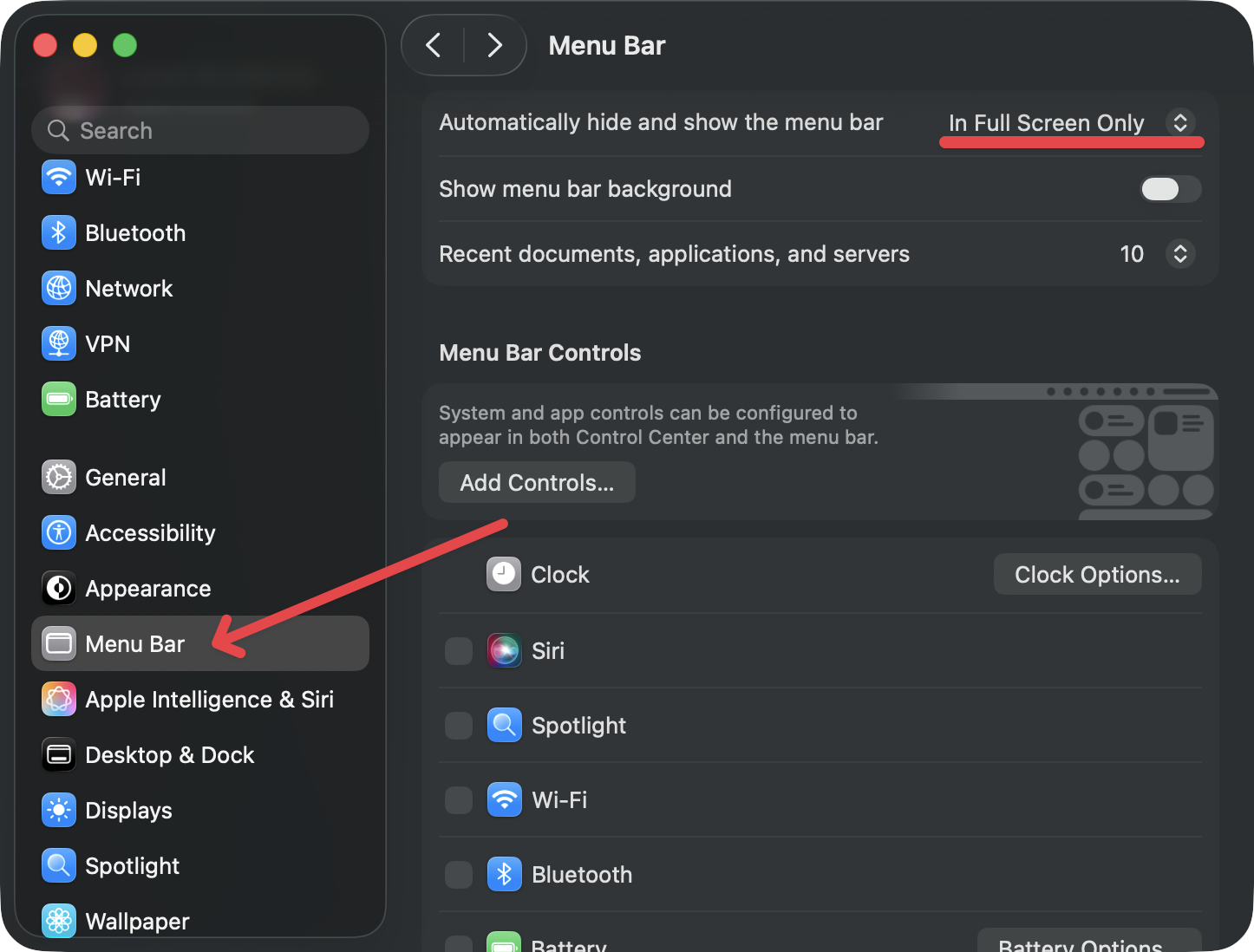Click the Accessibility icon in the sidebar
Image resolution: width=1254 pixels, height=952 pixels.
pos(59,533)
